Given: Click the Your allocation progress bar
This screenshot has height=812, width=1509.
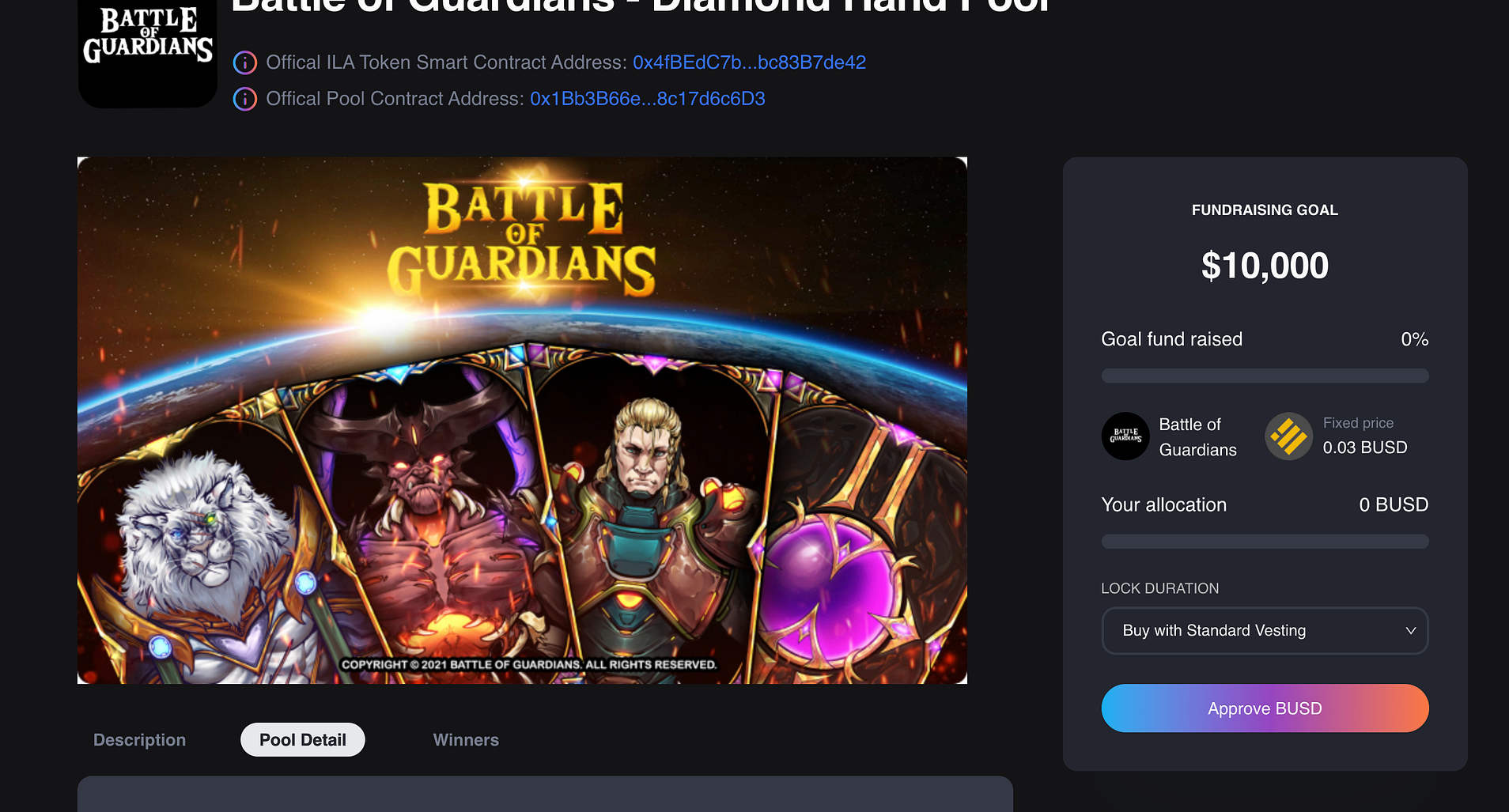Looking at the screenshot, I should (1265, 542).
